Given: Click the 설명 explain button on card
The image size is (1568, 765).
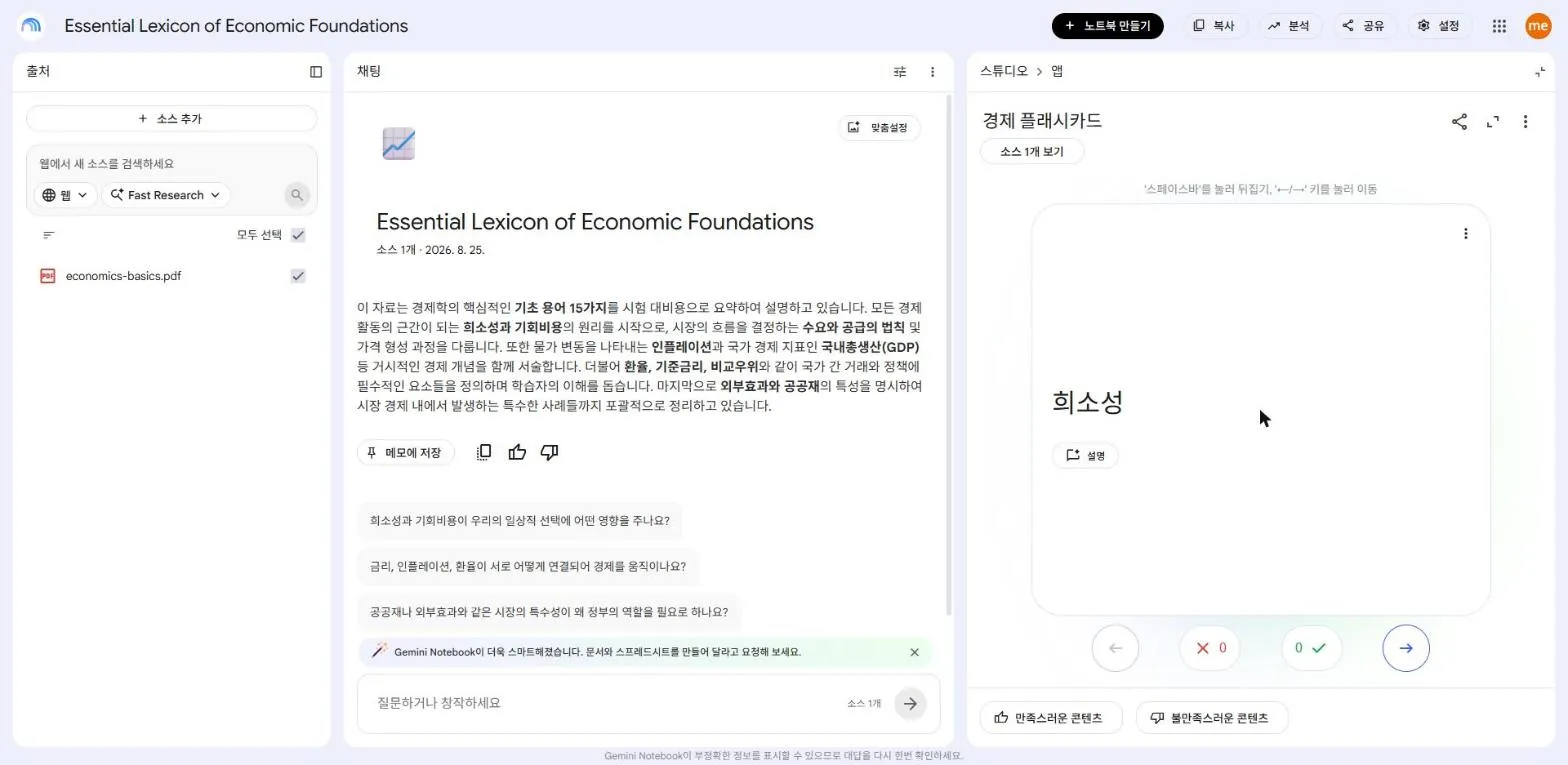Looking at the screenshot, I should (x=1085, y=456).
